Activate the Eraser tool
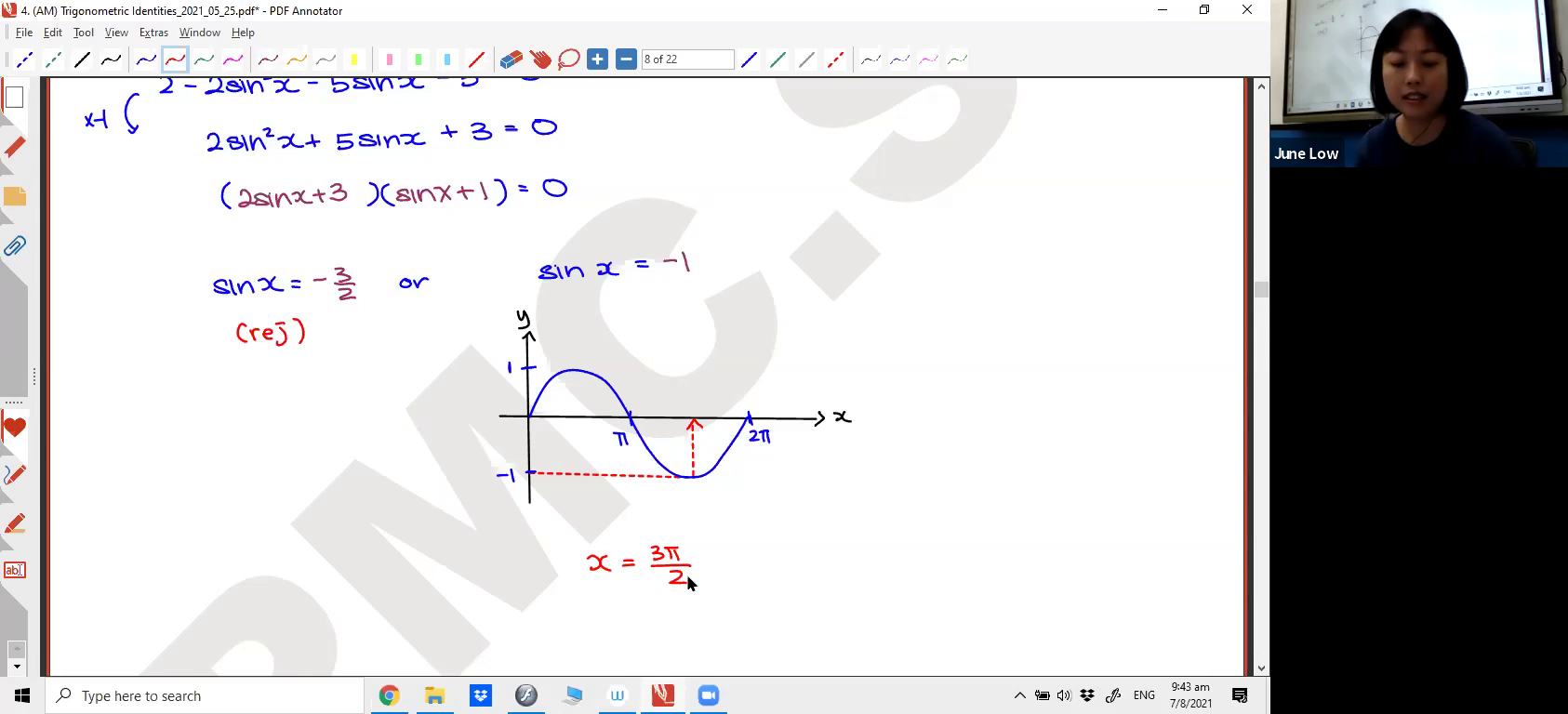 point(512,59)
